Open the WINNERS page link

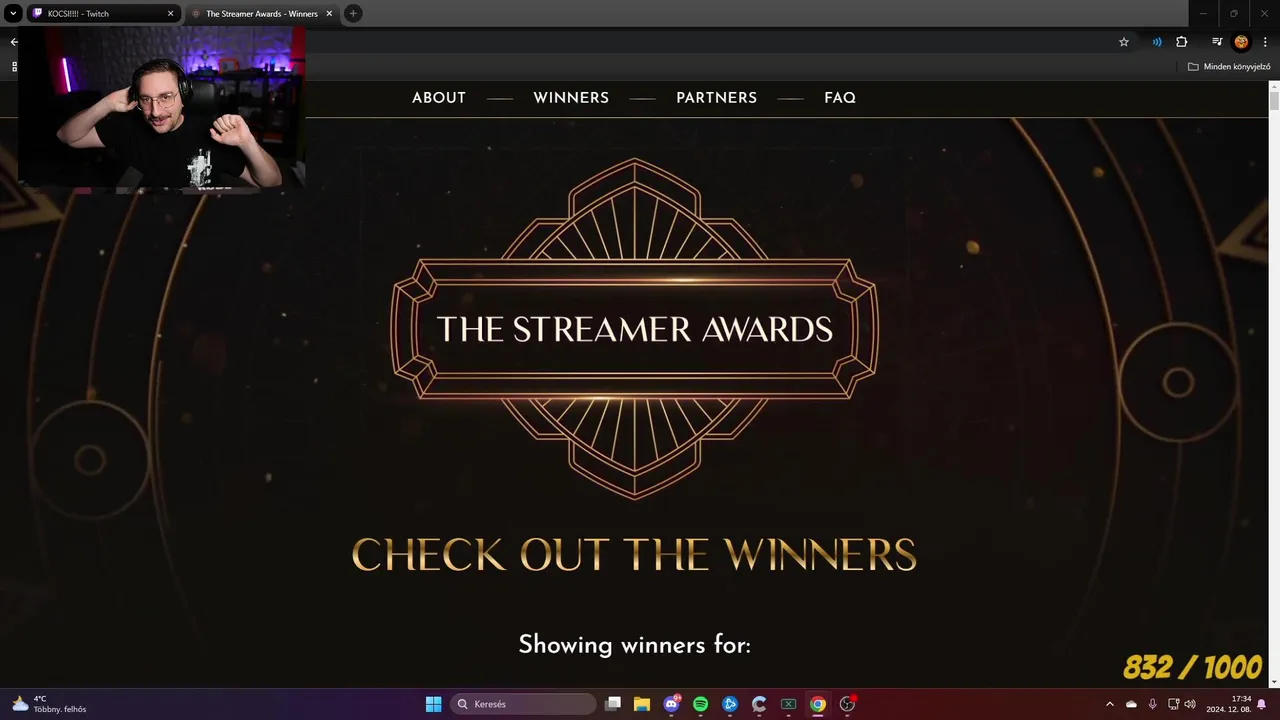point(571,98)
